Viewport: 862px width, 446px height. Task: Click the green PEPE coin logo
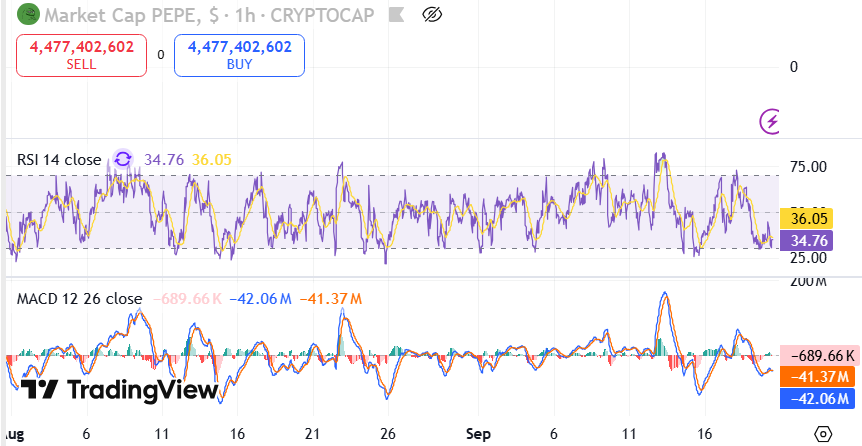30,15
